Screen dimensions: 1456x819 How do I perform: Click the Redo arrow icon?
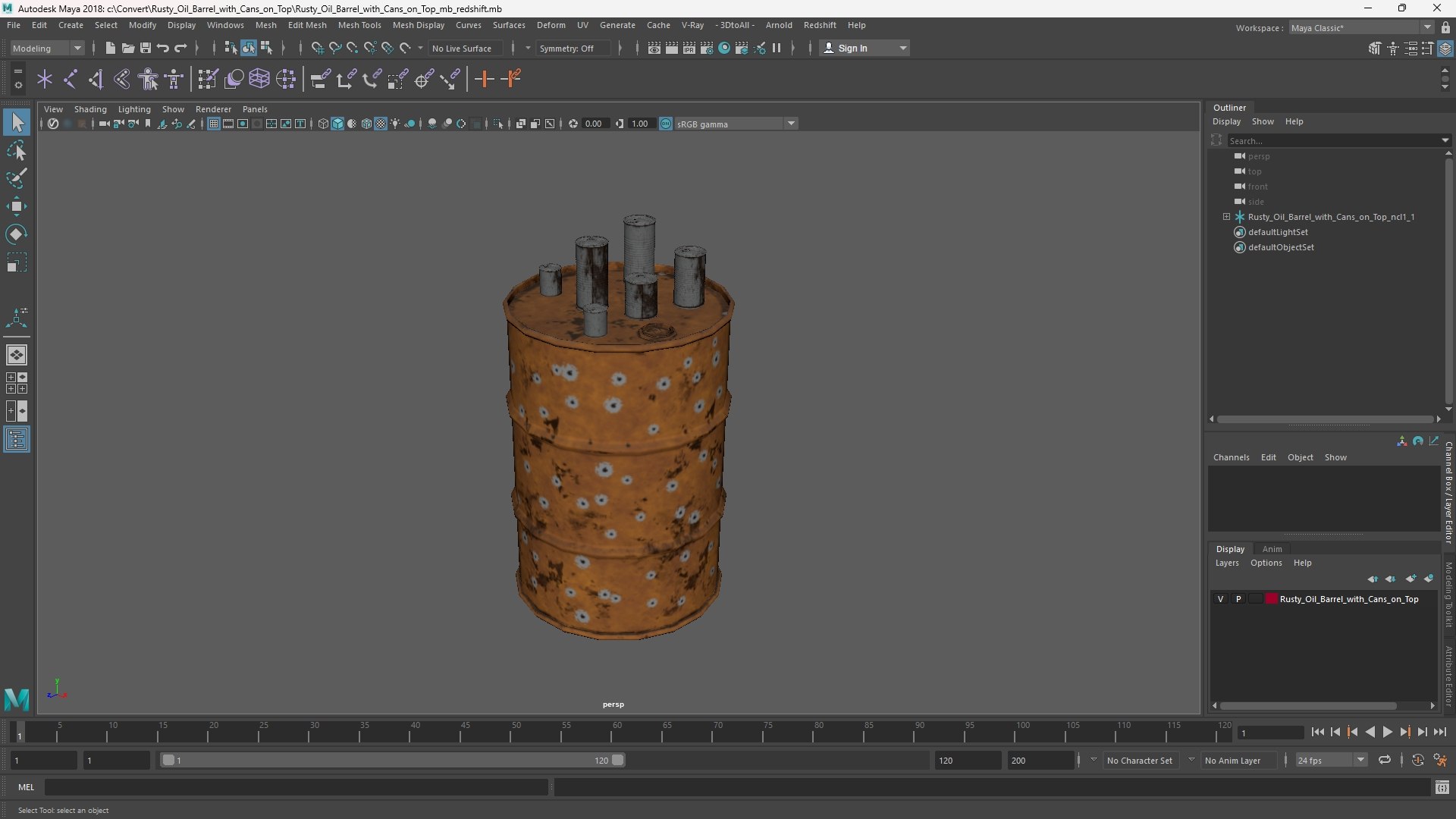pyautogui.click(x=180, y=48)
